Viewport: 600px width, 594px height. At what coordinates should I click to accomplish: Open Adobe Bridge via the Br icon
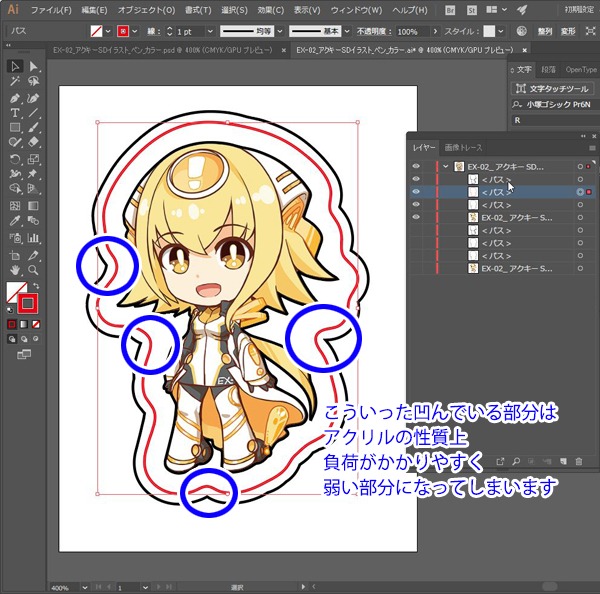pyautogui.click(x=450, y=10)
